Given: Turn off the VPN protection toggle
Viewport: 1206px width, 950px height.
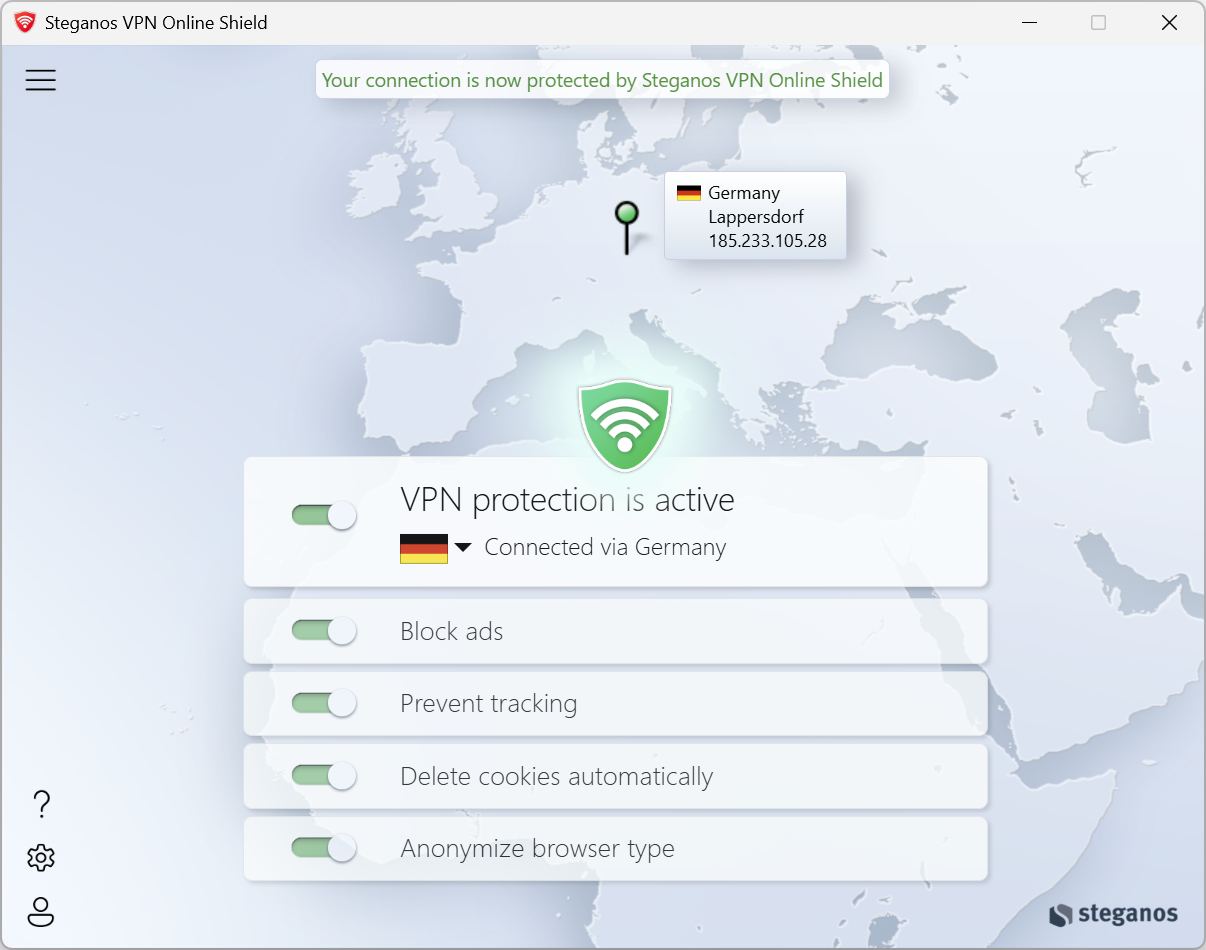Looking at the screenshot, I should click(324, 515).
